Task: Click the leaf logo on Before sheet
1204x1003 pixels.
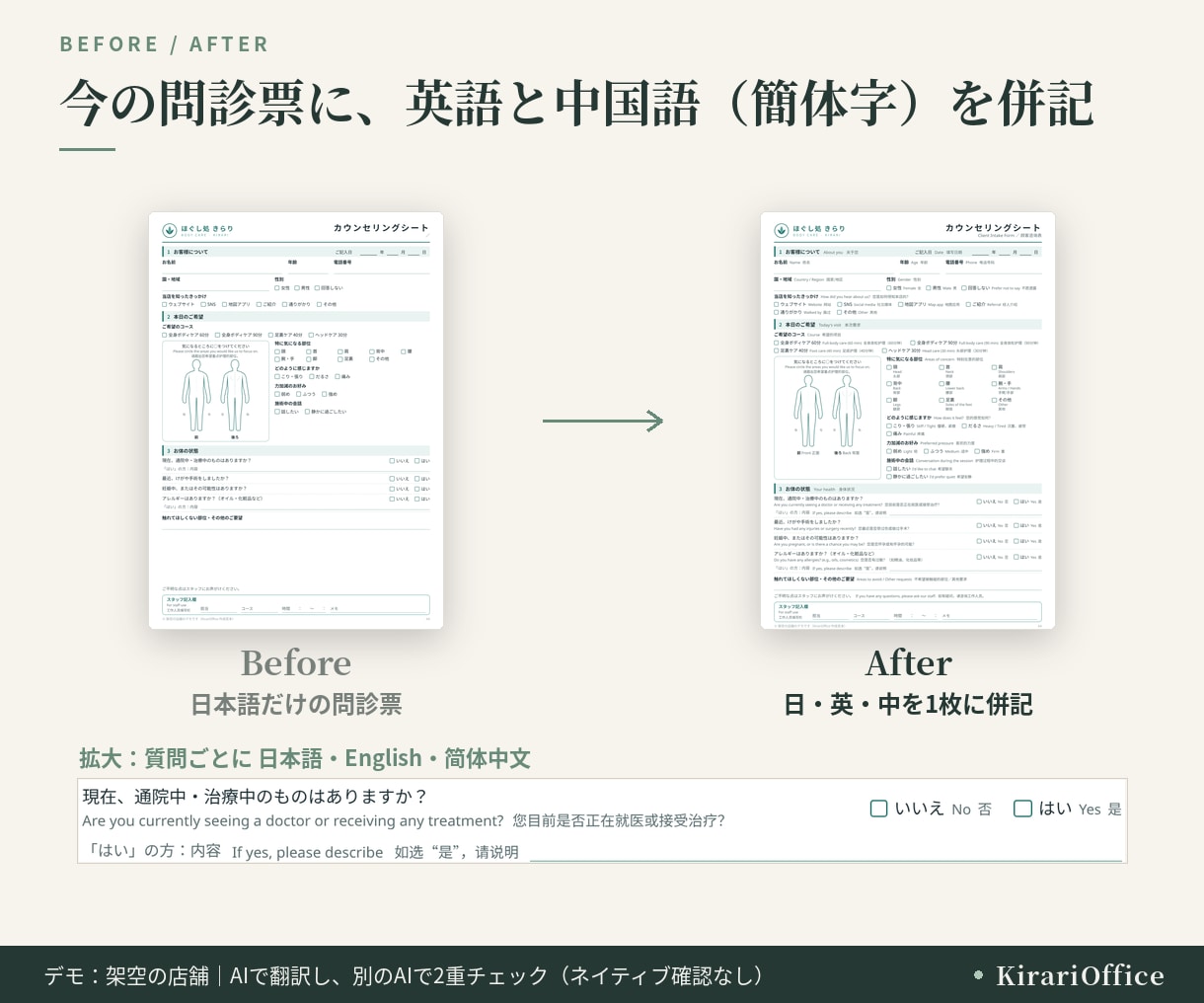Action: pyautogui.click(x=169, y=230)
